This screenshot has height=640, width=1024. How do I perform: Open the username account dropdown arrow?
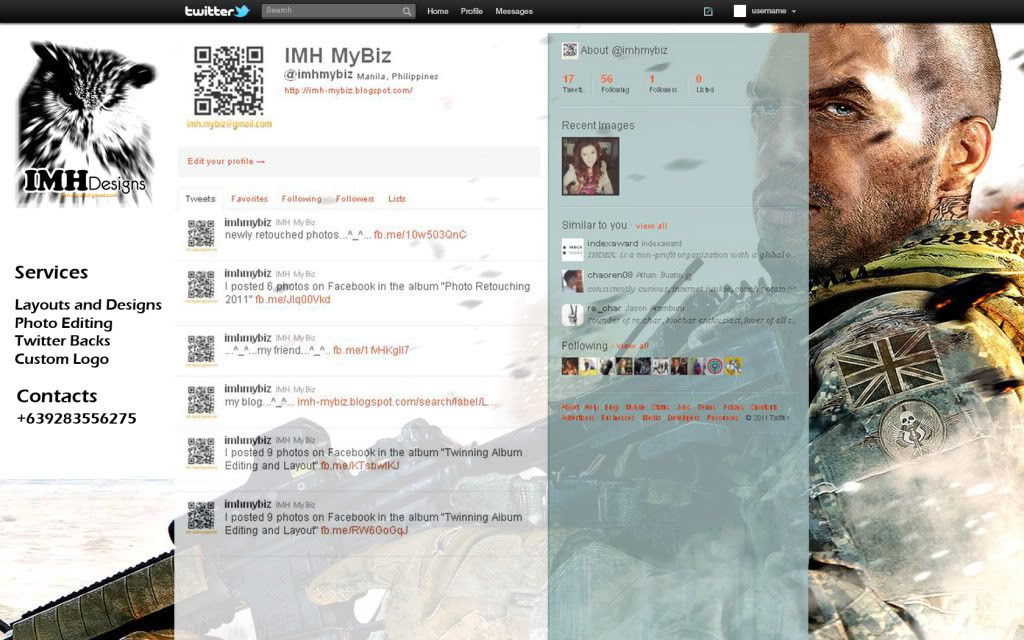pyautogui.click(x=793, y=12)
